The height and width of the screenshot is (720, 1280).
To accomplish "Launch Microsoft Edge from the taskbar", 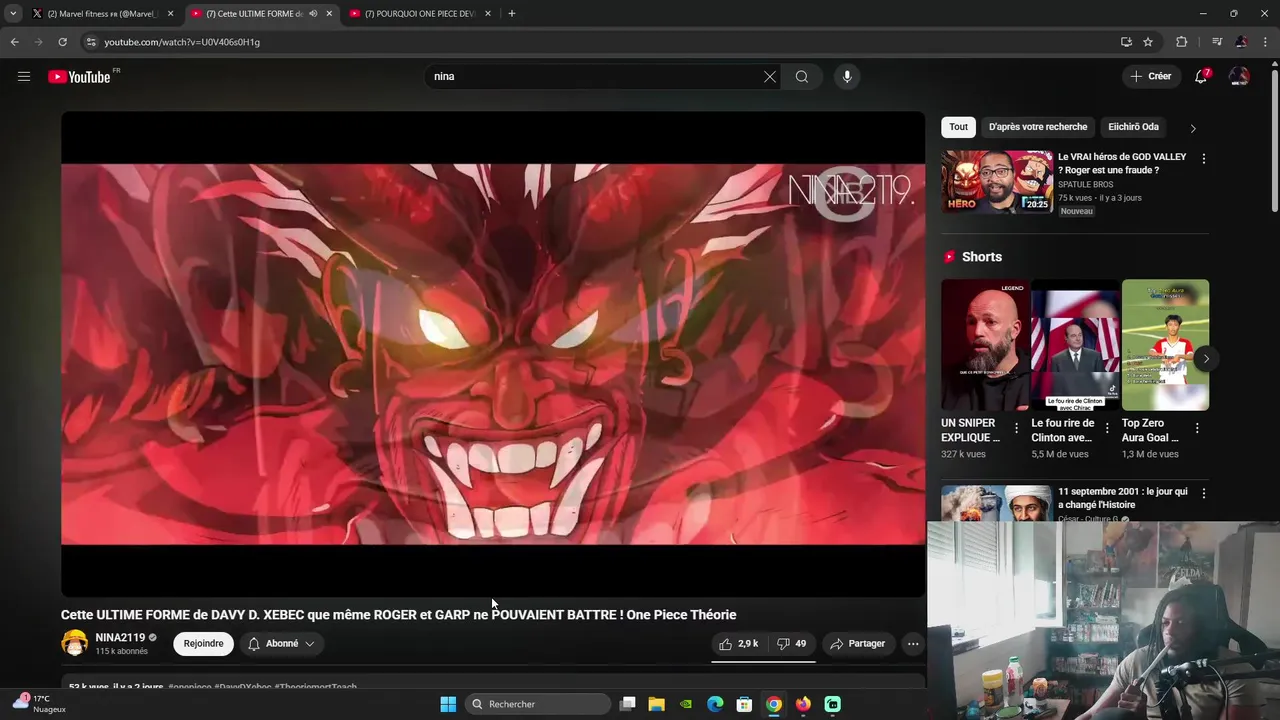I will click(715, 704).
